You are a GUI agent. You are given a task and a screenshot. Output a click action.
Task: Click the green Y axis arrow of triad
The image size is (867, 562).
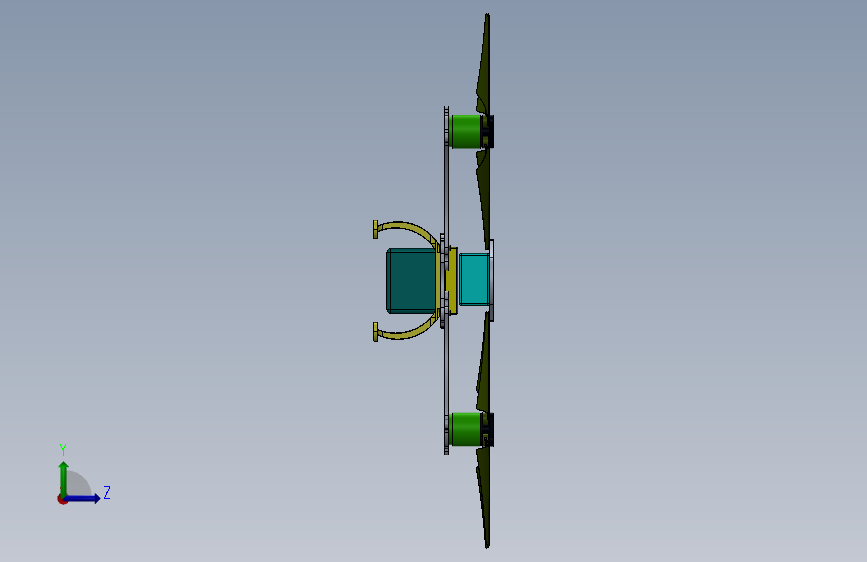pos(64,478)
